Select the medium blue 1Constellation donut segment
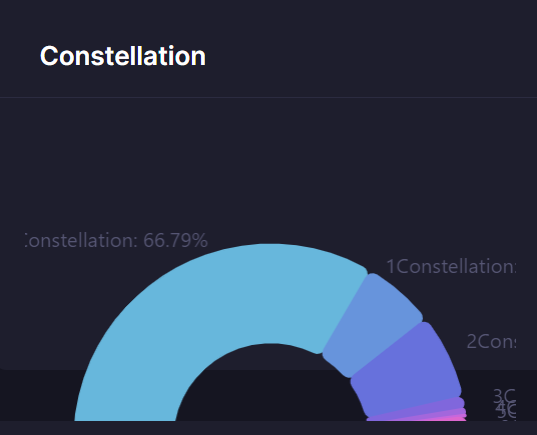The width and height of the screenshot is (537, 435). pos(373,324)
